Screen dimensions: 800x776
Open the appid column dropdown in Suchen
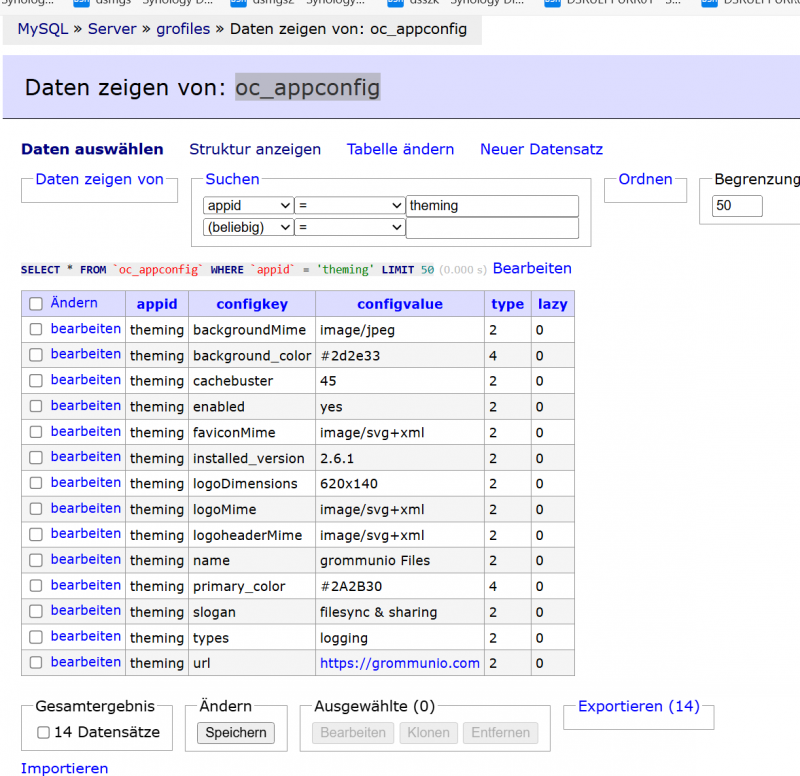click(248, 206)
